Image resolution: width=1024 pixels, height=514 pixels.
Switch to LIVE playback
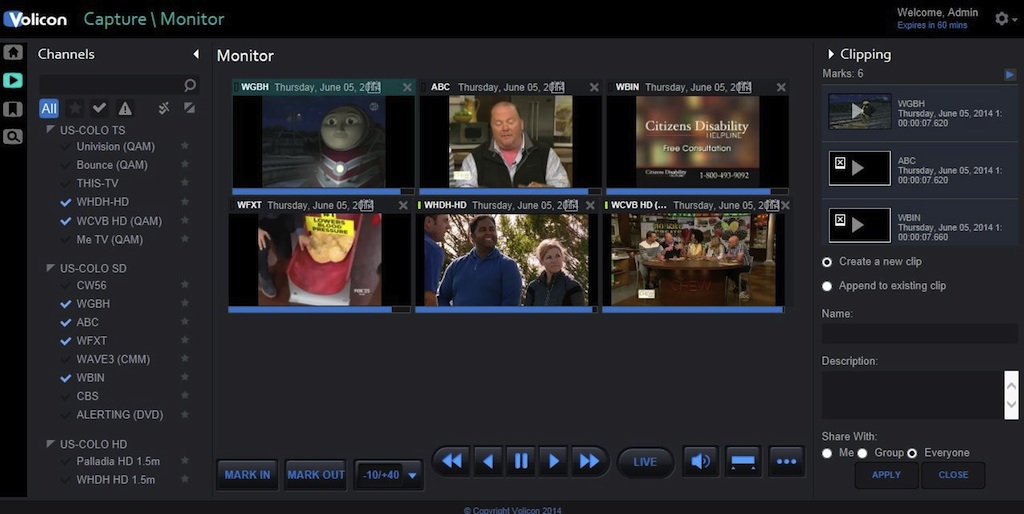click(x=645, y=462)
